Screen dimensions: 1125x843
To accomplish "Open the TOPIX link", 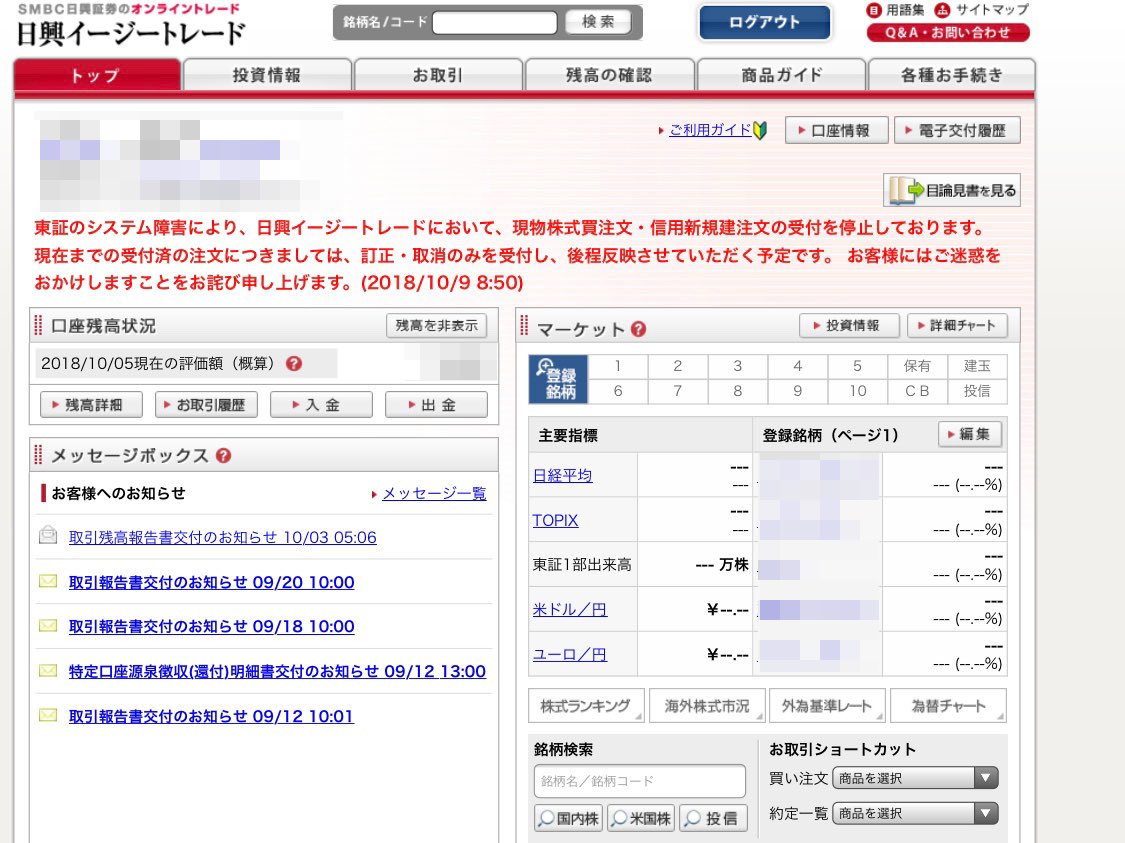I will pos(555,520).
